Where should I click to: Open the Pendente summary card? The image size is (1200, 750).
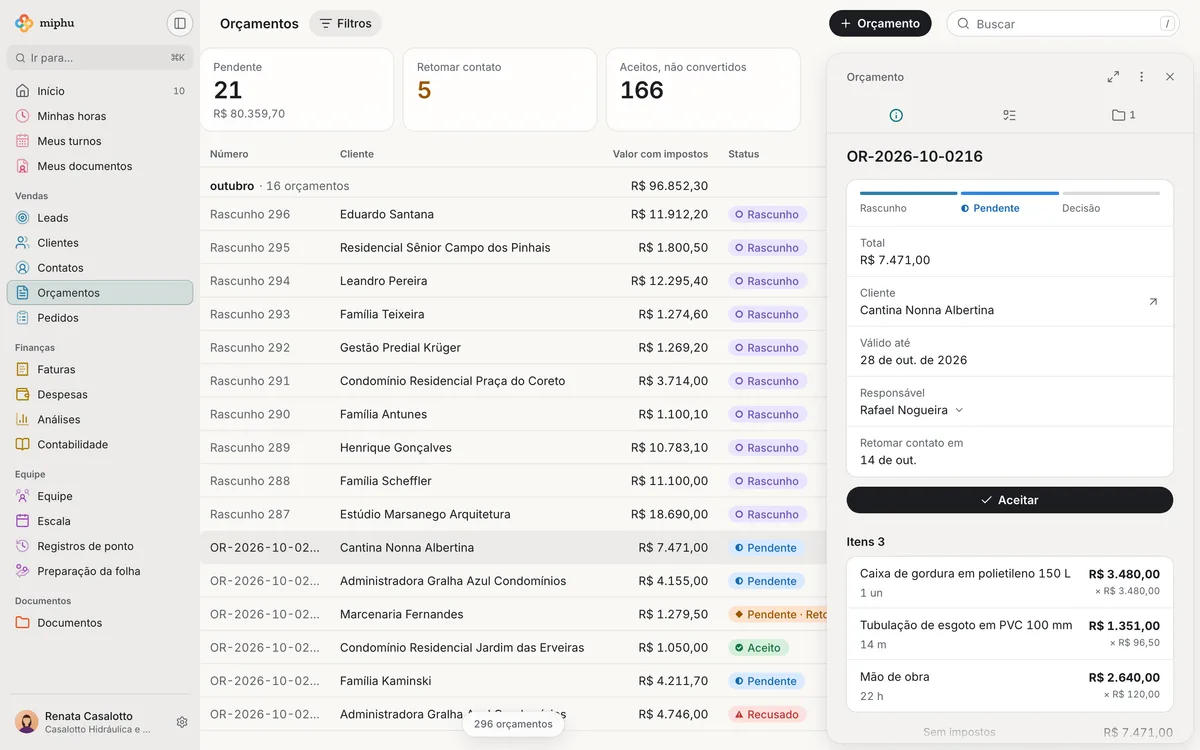(x=298, y=90)
